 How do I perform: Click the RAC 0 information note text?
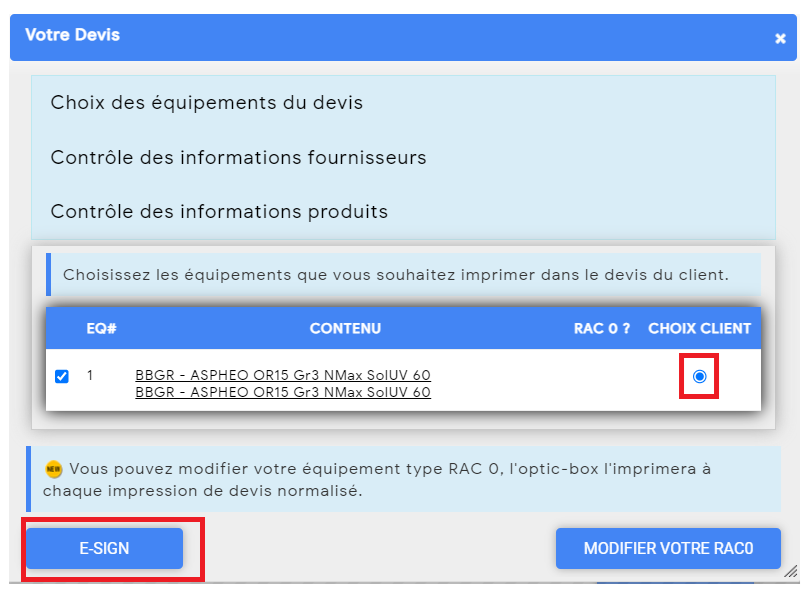point(377,480)
